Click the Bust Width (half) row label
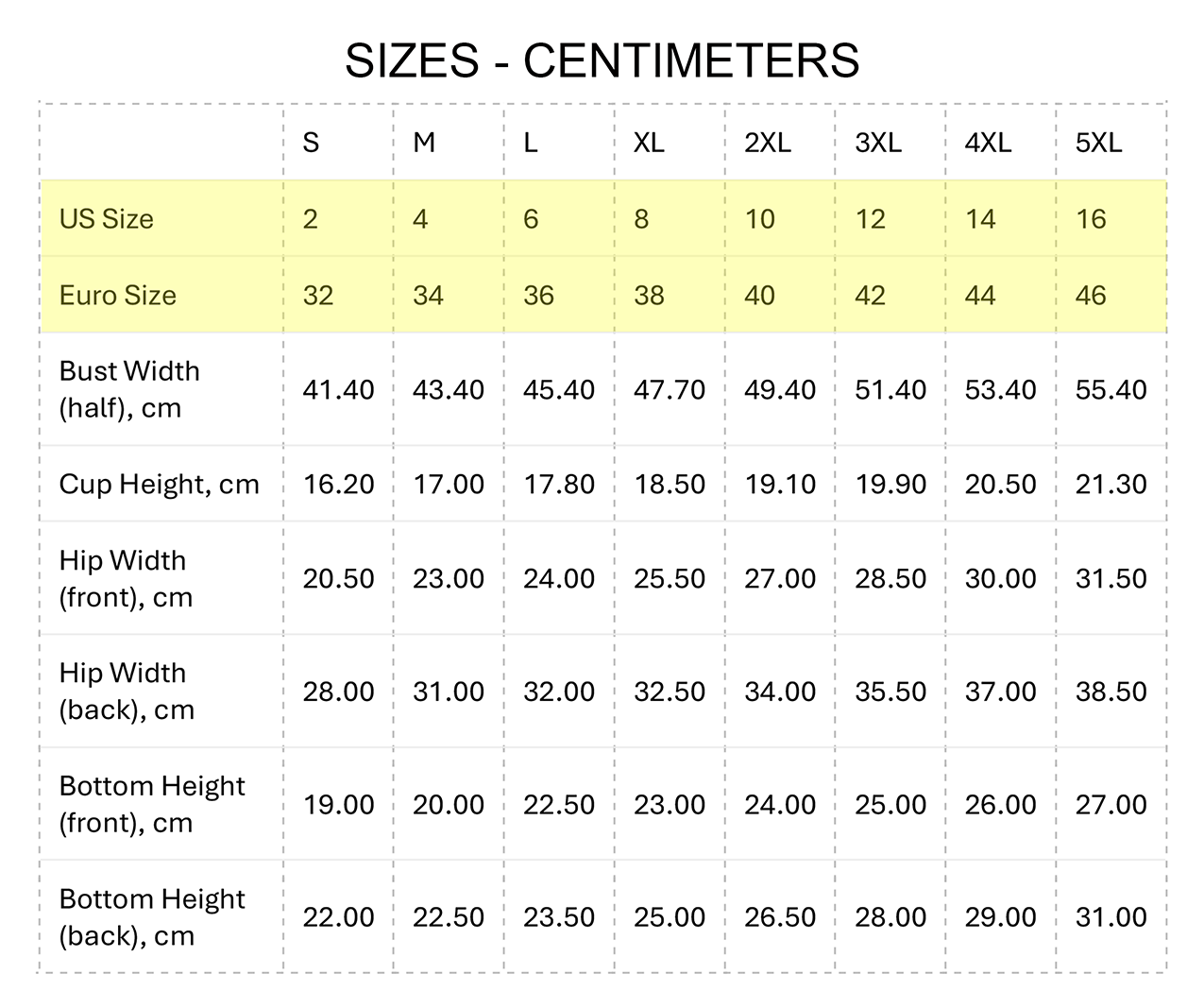The height and width of the screenshot is (1008, 1204). pyautogui.click(x=129, y=389)
